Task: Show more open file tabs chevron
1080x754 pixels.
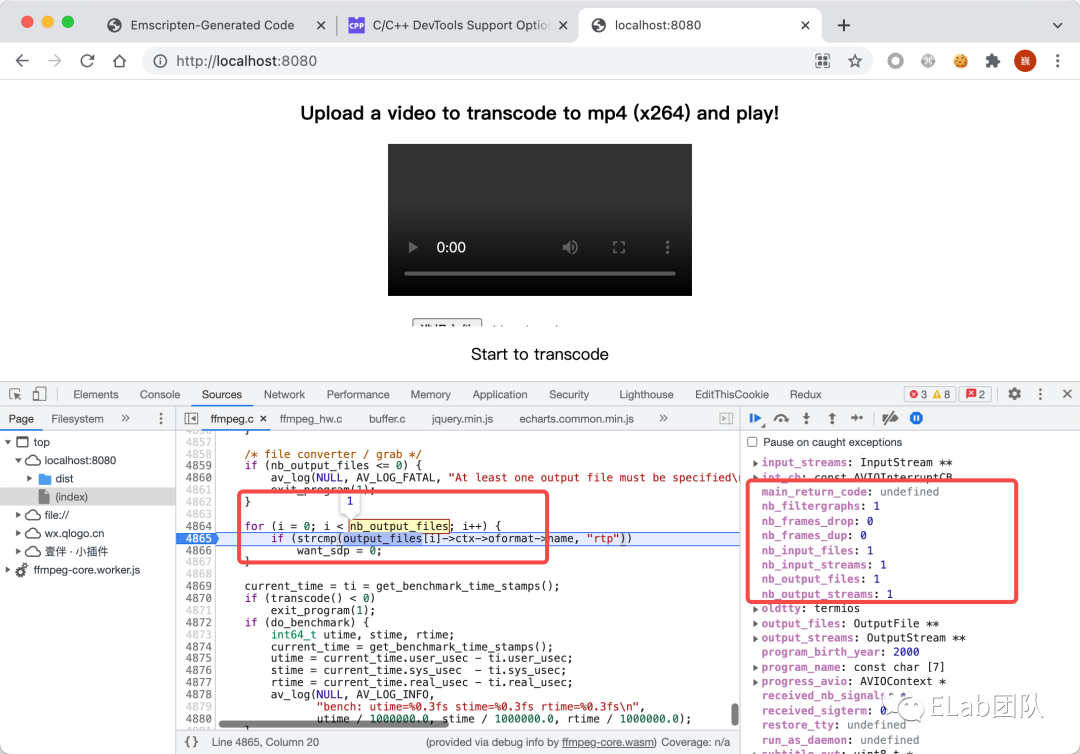Action: click(663, 418)
